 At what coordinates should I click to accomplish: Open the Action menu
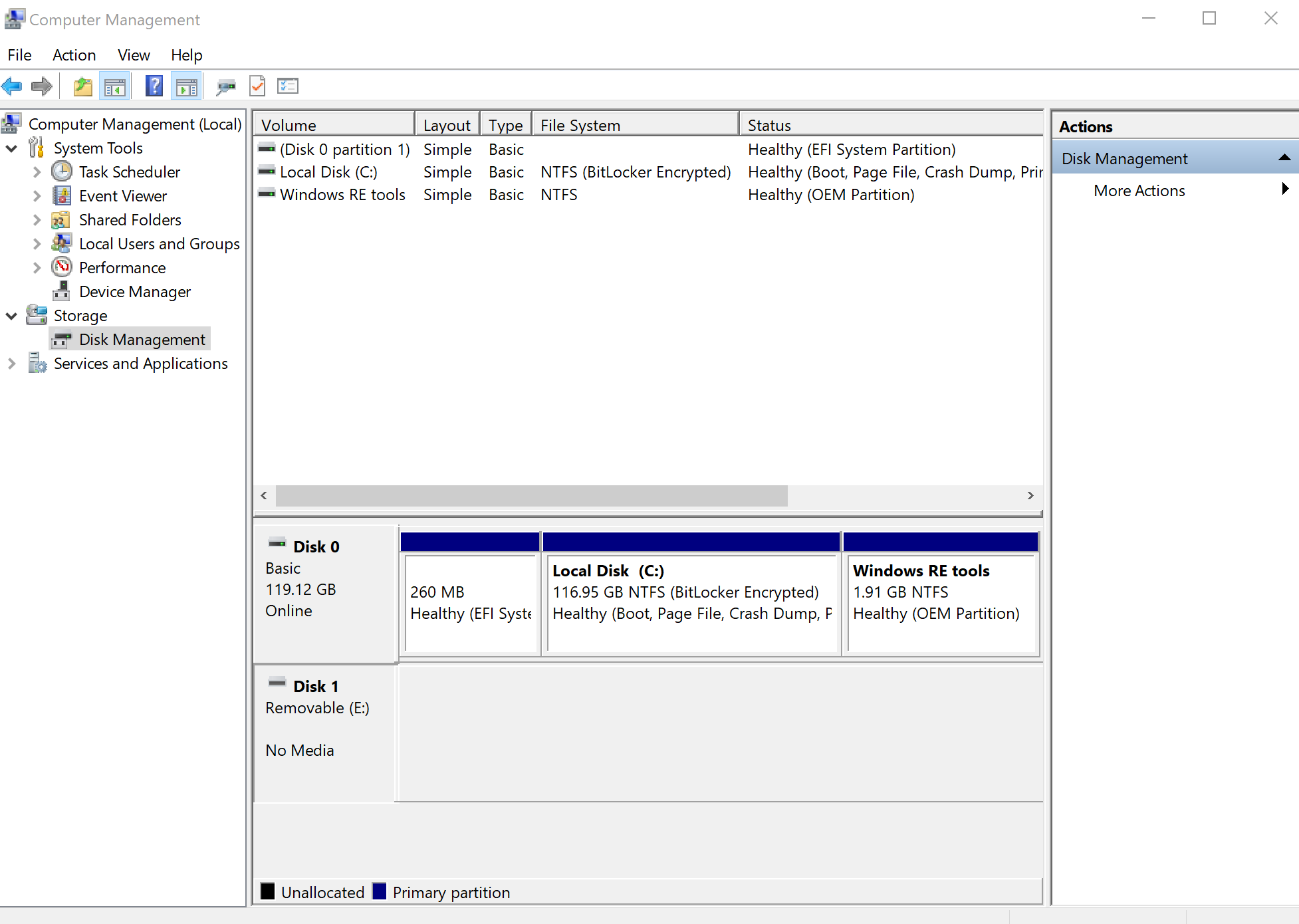72,54
